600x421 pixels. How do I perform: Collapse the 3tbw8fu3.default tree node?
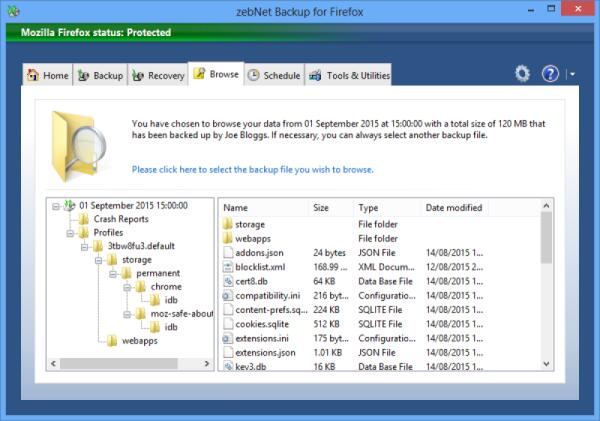(x=85, y=246)
